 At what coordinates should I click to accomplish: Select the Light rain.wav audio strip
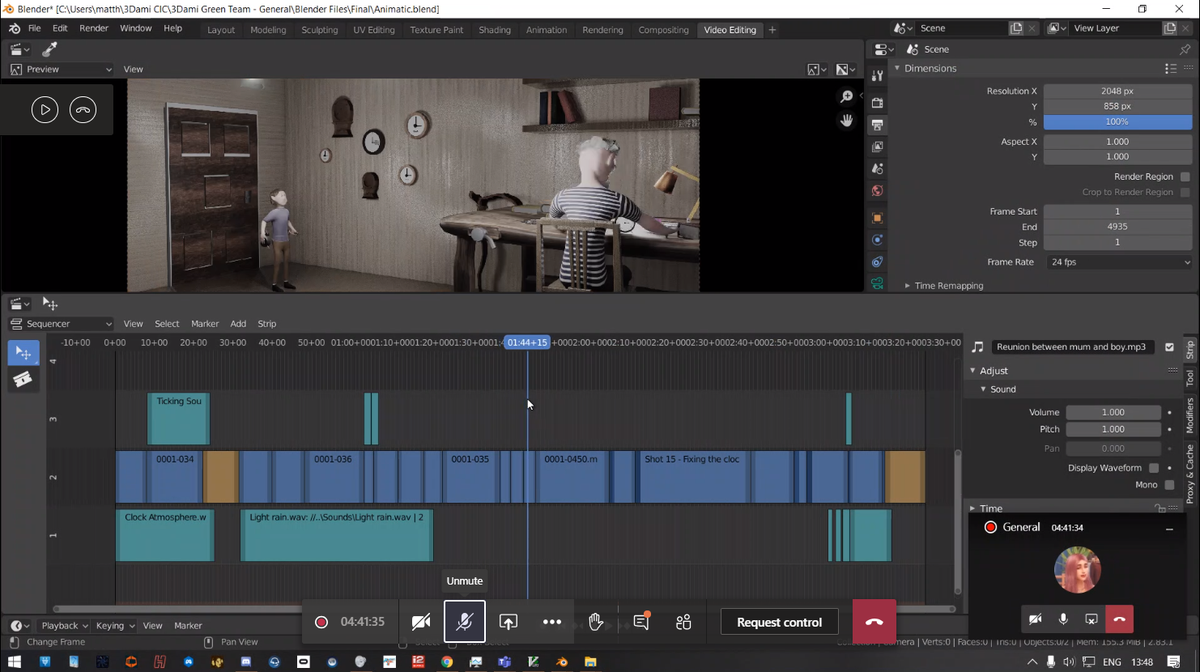[337, 535]
